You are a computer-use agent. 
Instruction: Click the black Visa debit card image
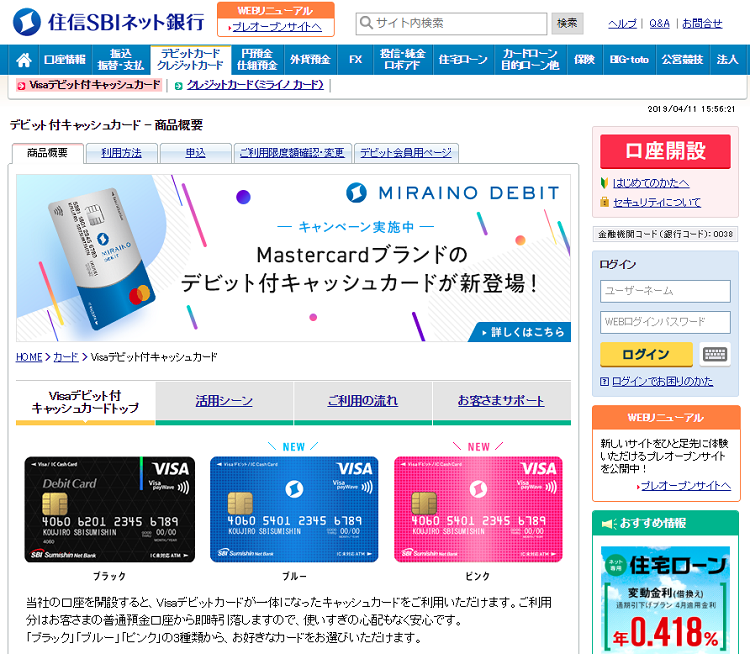click(x=110, y=510)
